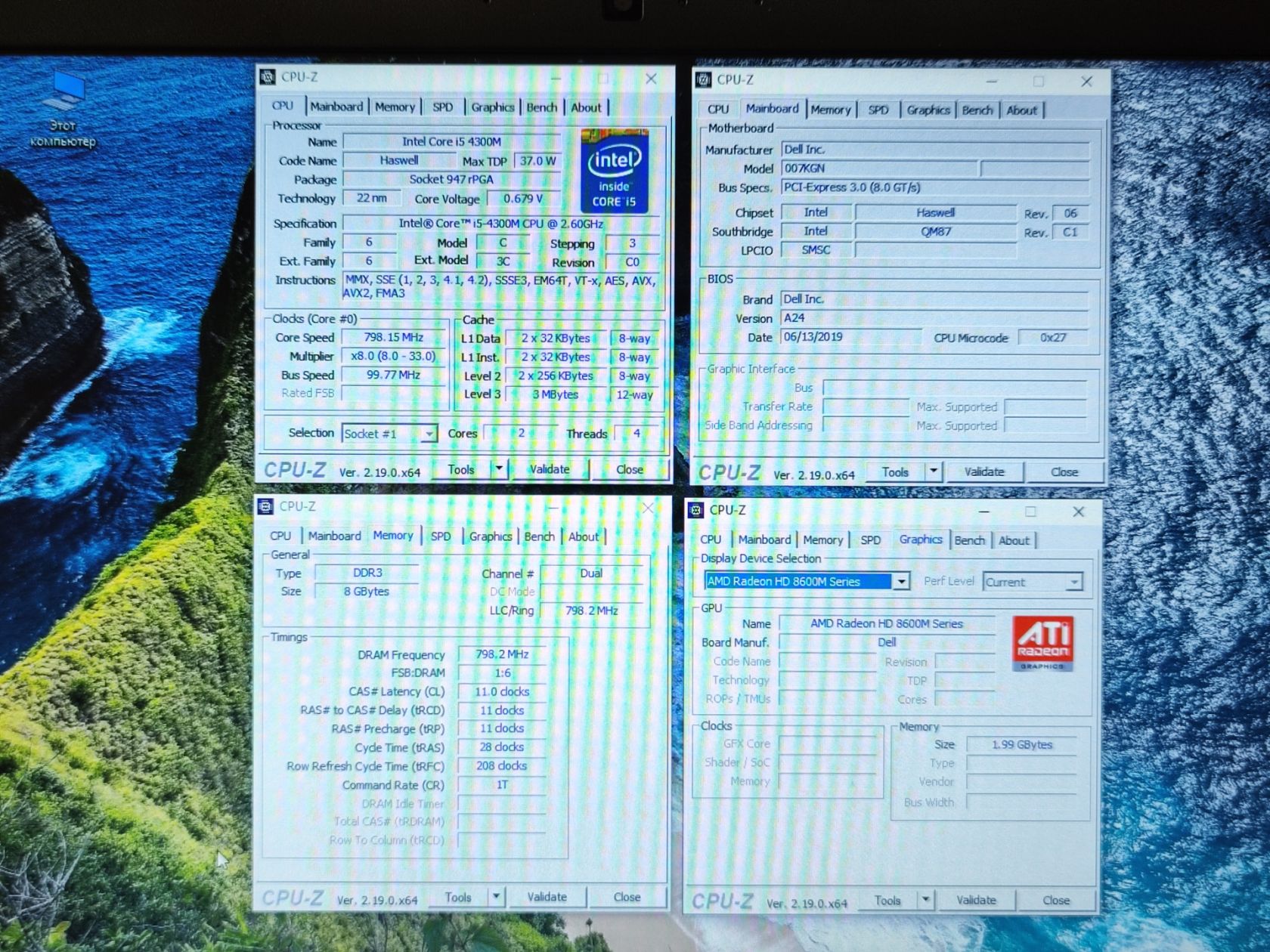Expand Tools dropdown arrow in Memory window
This screenshot has width=1270, height=952.
coord(496,897)
